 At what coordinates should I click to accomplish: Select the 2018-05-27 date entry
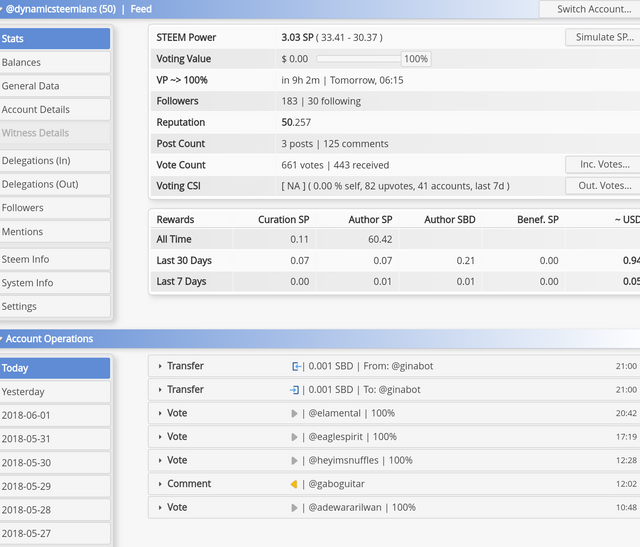point(55,534)
